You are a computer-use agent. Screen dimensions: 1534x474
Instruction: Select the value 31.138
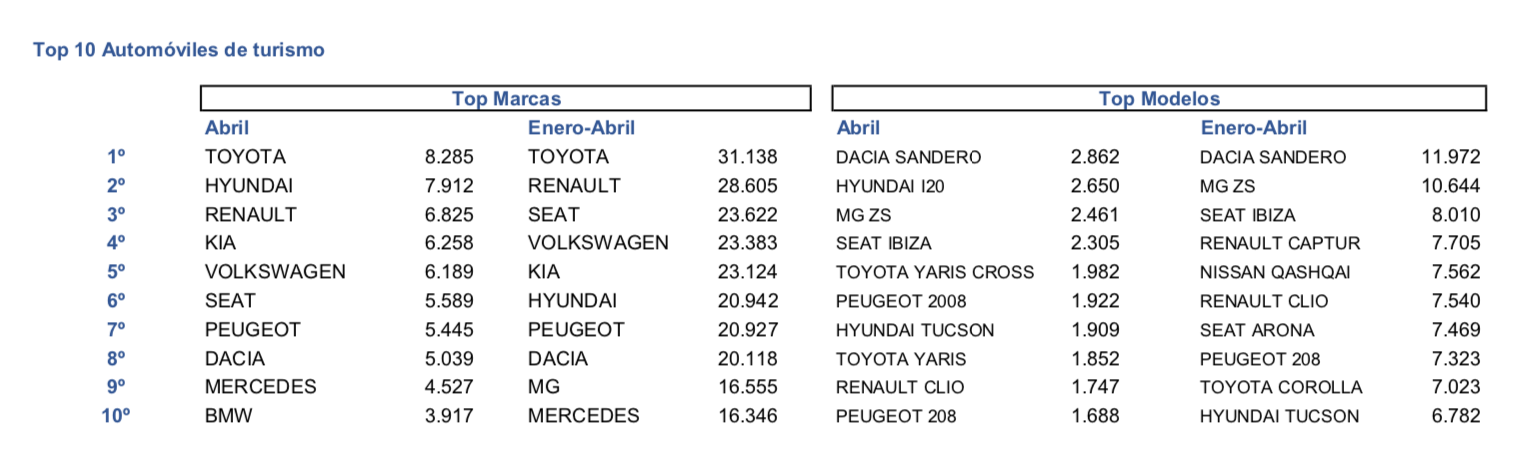(748, 157)
